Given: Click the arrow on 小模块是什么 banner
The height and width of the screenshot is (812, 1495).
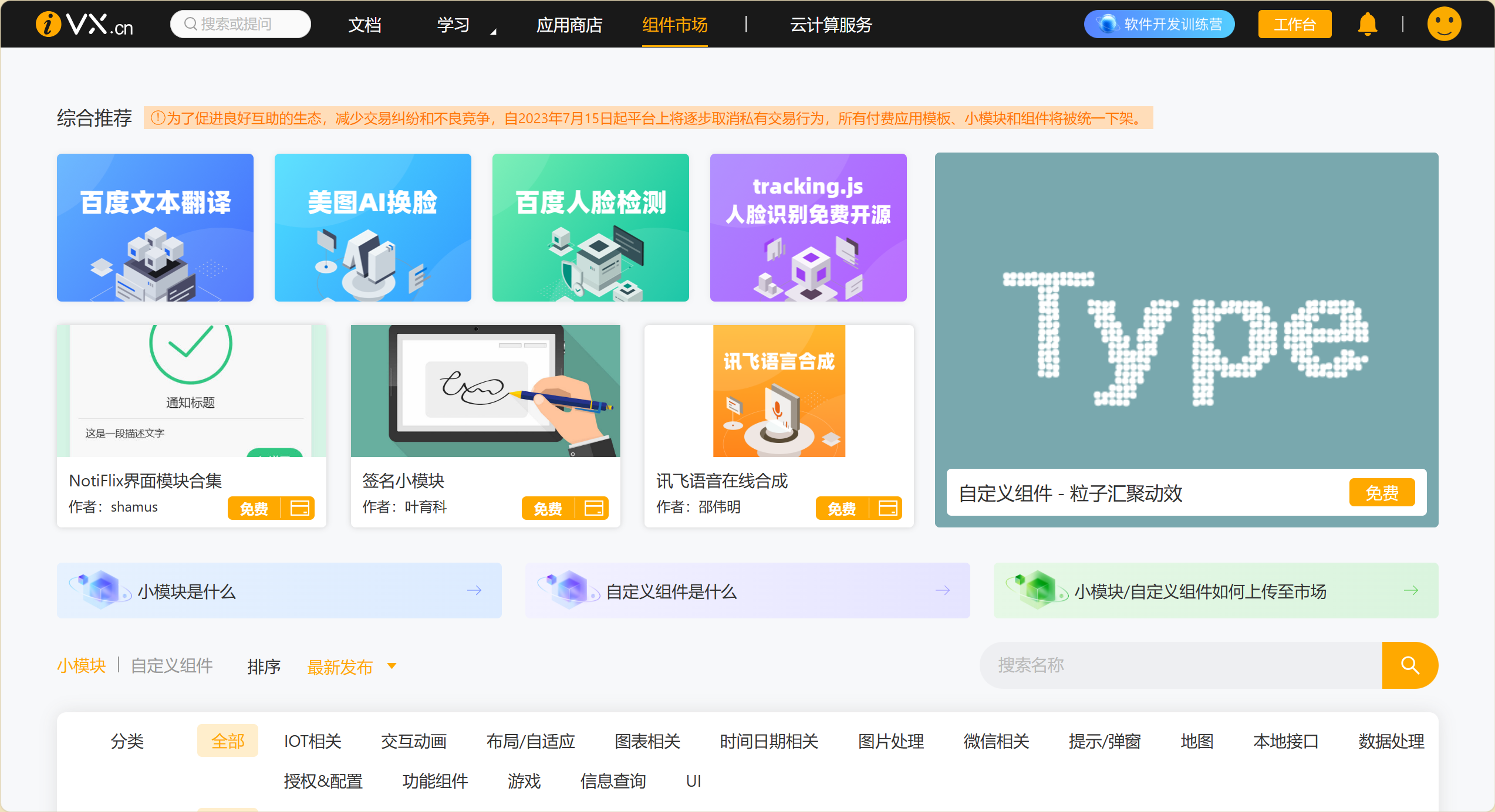Looking at the screenshot, I should pyautogui.click(x=474, y=591).
